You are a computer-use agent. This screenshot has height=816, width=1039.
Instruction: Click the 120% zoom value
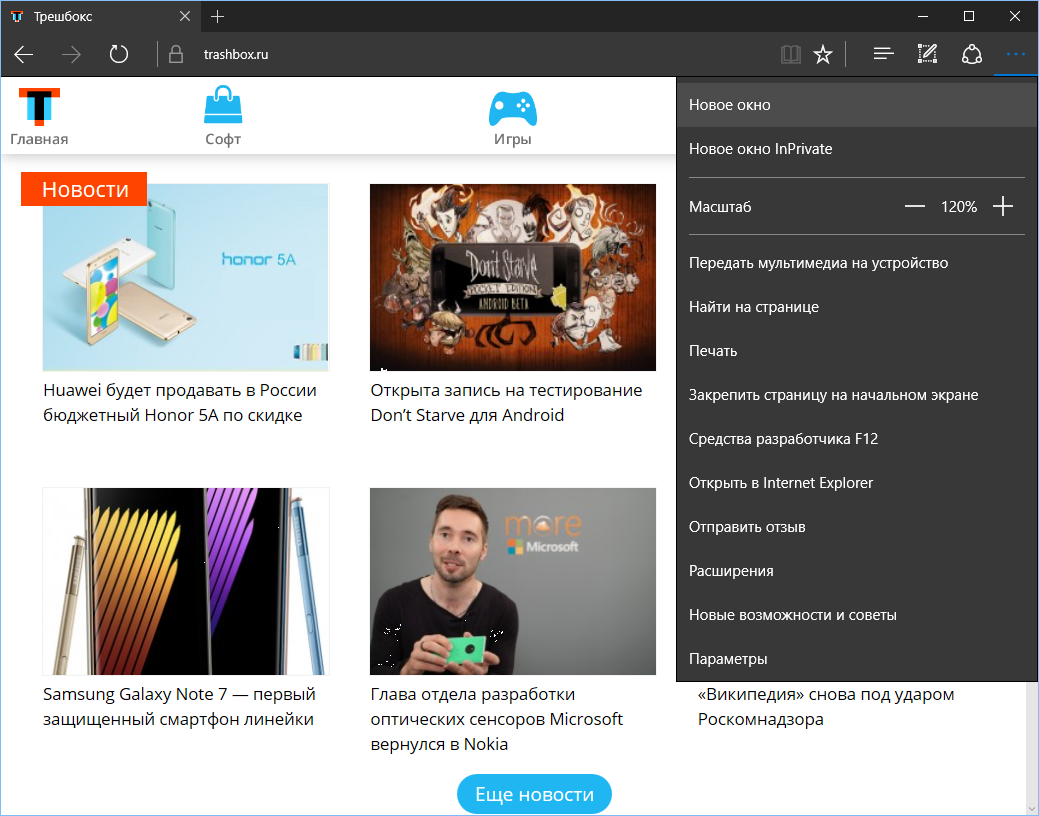[x=959, y=207]
